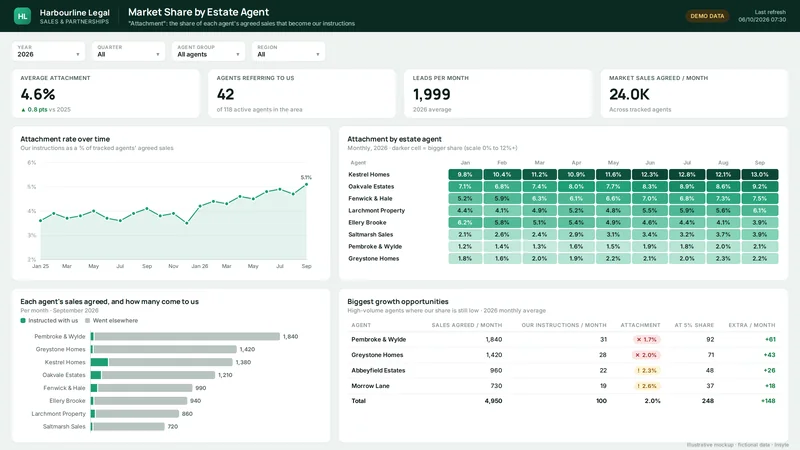
Task: Select the Morrow Lane table row
Action: [x=563, y=386]
